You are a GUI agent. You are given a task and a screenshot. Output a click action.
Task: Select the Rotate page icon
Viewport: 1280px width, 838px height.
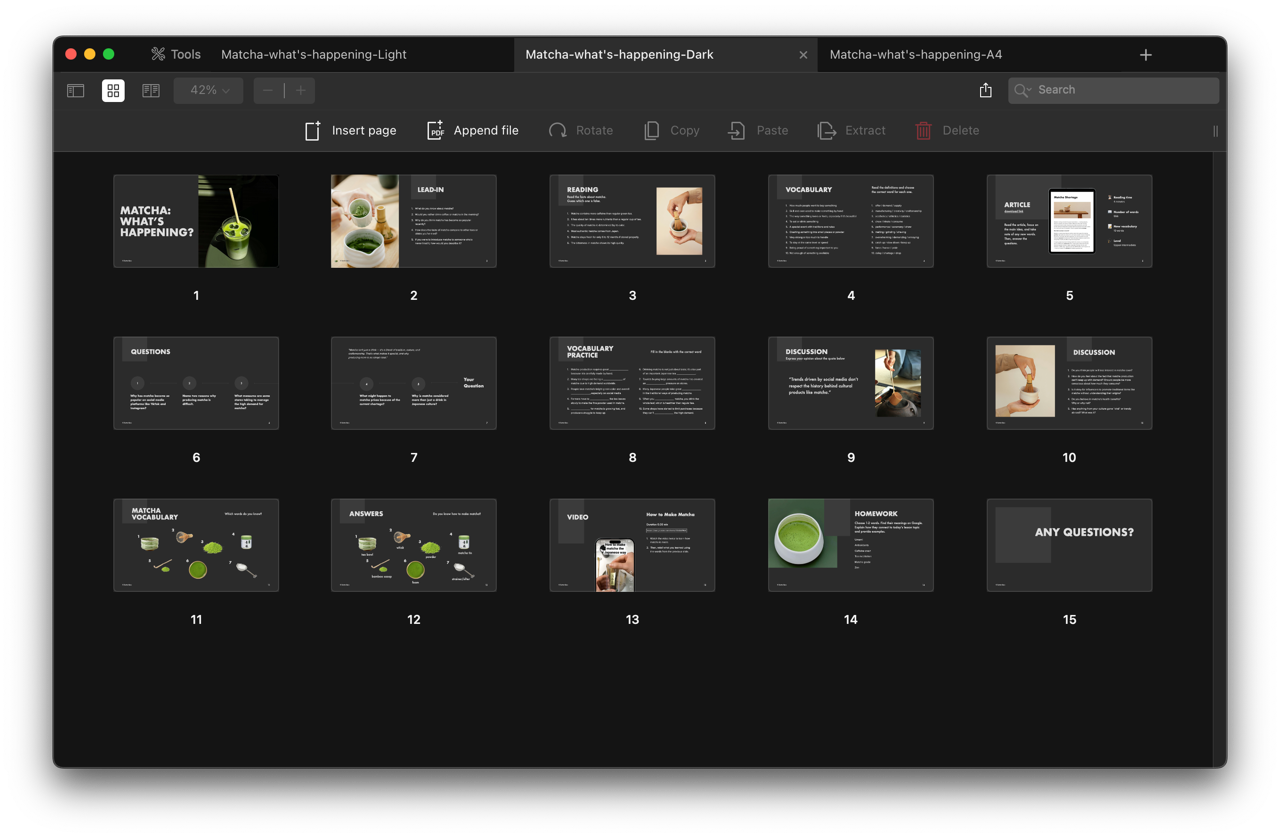click(x=581, y=130)
